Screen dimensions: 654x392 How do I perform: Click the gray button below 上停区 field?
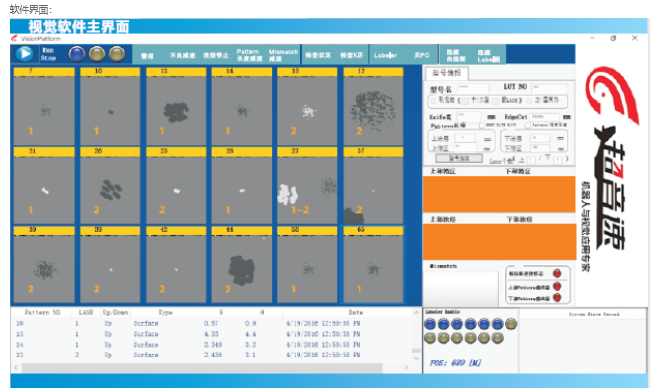pos(459,158)
